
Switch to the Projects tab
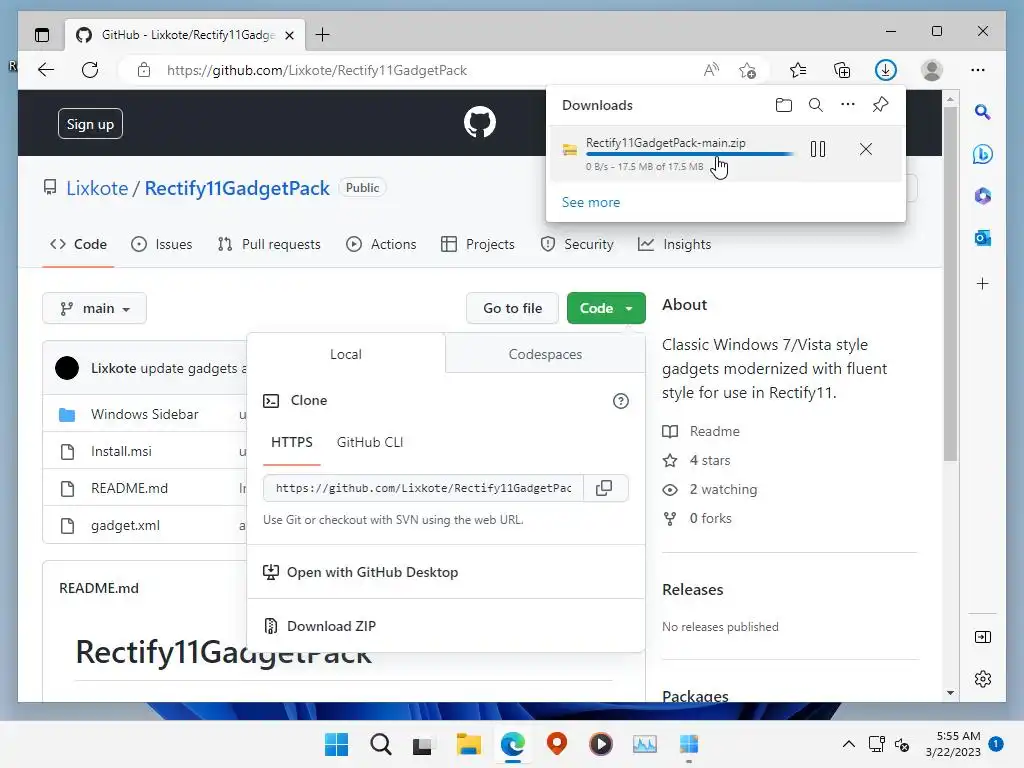click(478, 244)
